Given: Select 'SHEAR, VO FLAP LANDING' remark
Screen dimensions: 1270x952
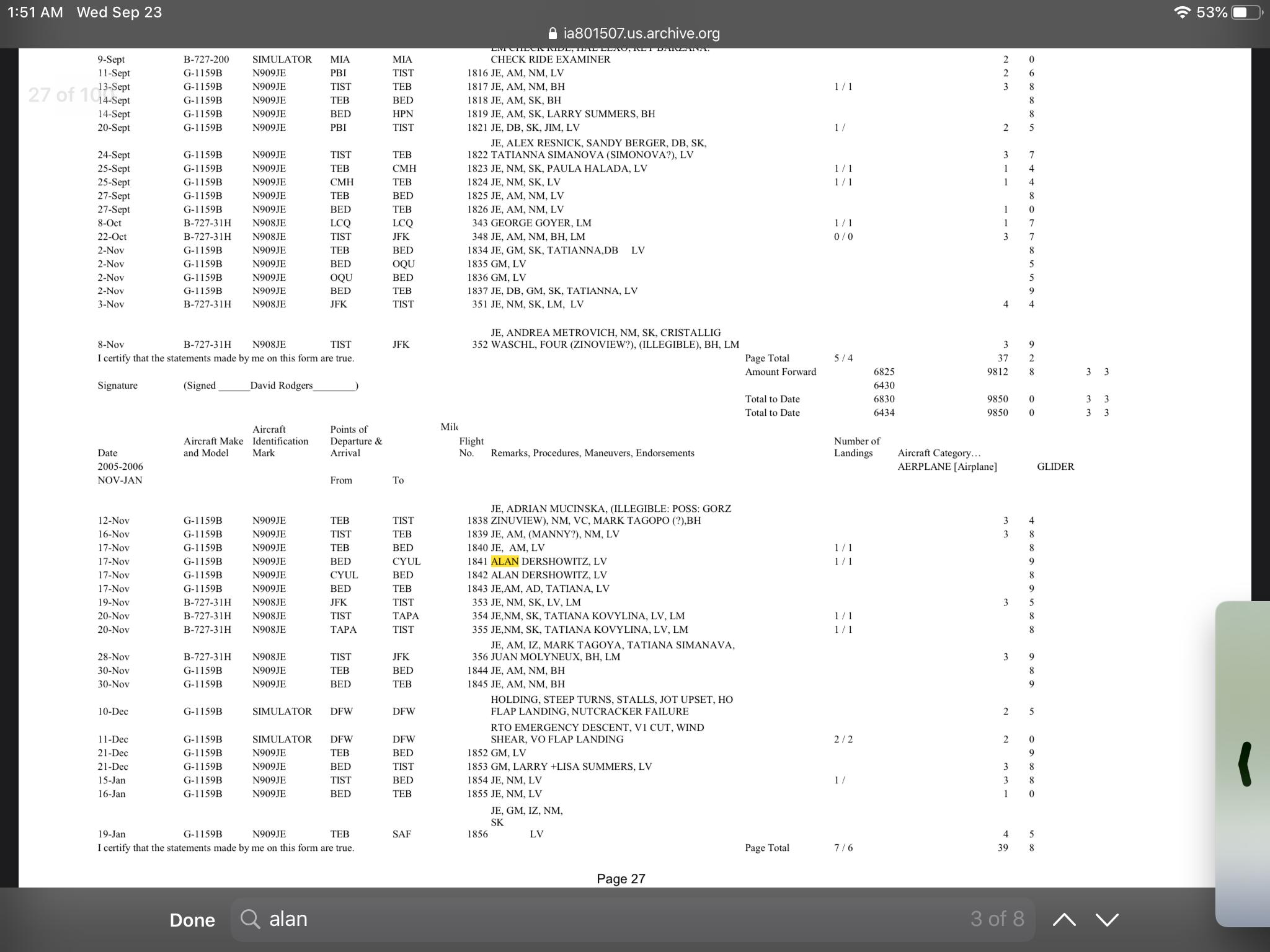Looking at the screenshot, I should point(557,739).
